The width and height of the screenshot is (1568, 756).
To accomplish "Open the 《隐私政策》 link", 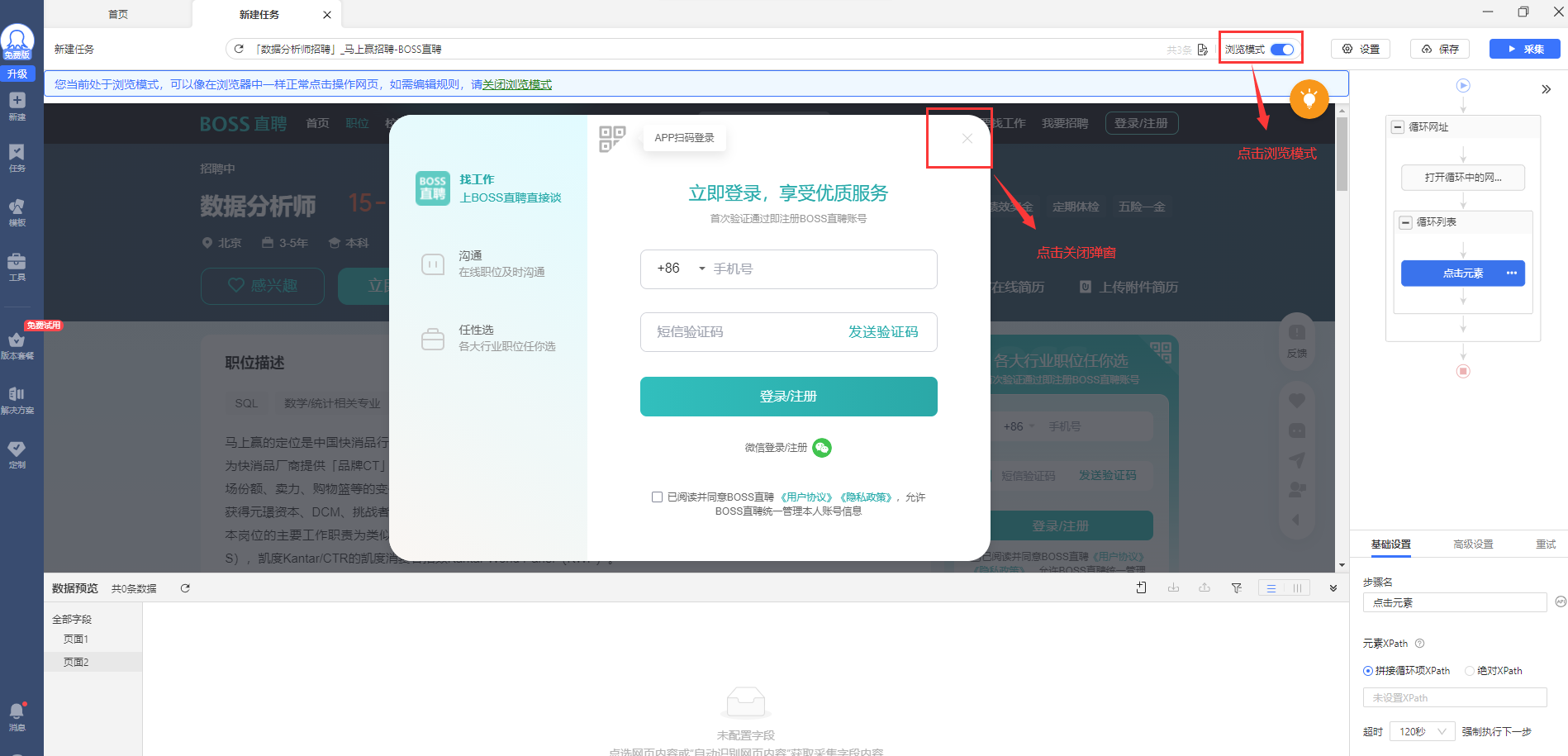I will (866, 497).
